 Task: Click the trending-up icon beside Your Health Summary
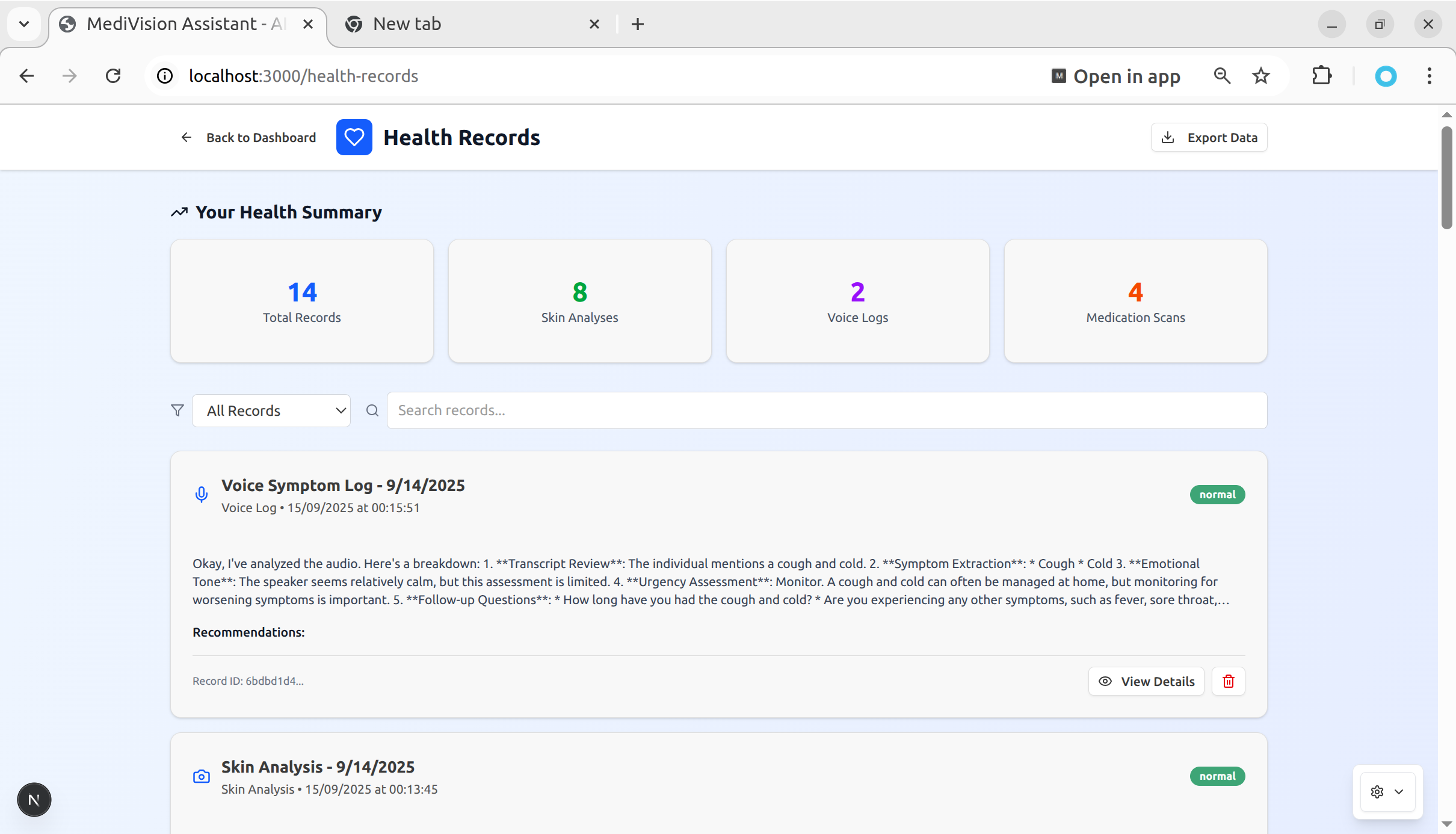tap(179, 212)
